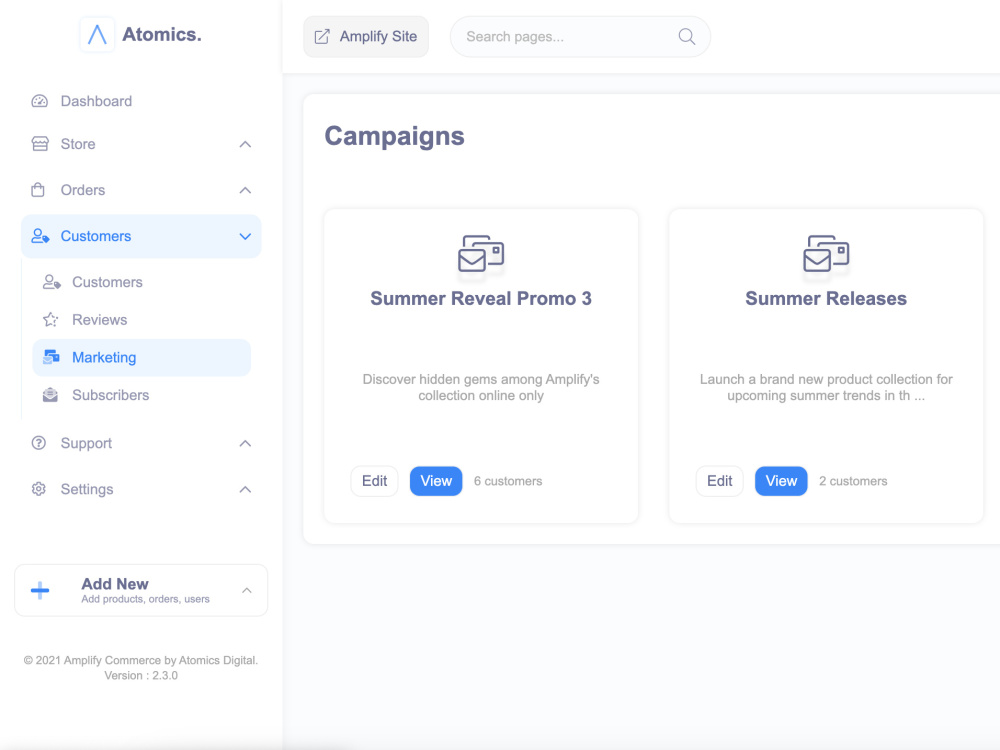
Task: Click the blue plus icon in Add New
Action: click(40, 590)
